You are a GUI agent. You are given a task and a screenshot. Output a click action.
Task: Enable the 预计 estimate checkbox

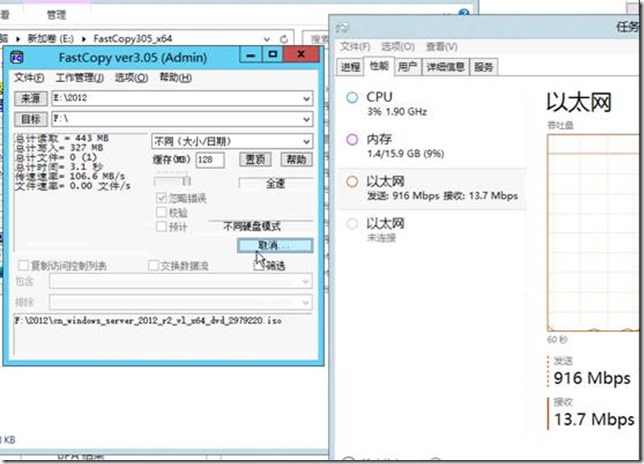[x=161, y=227]
